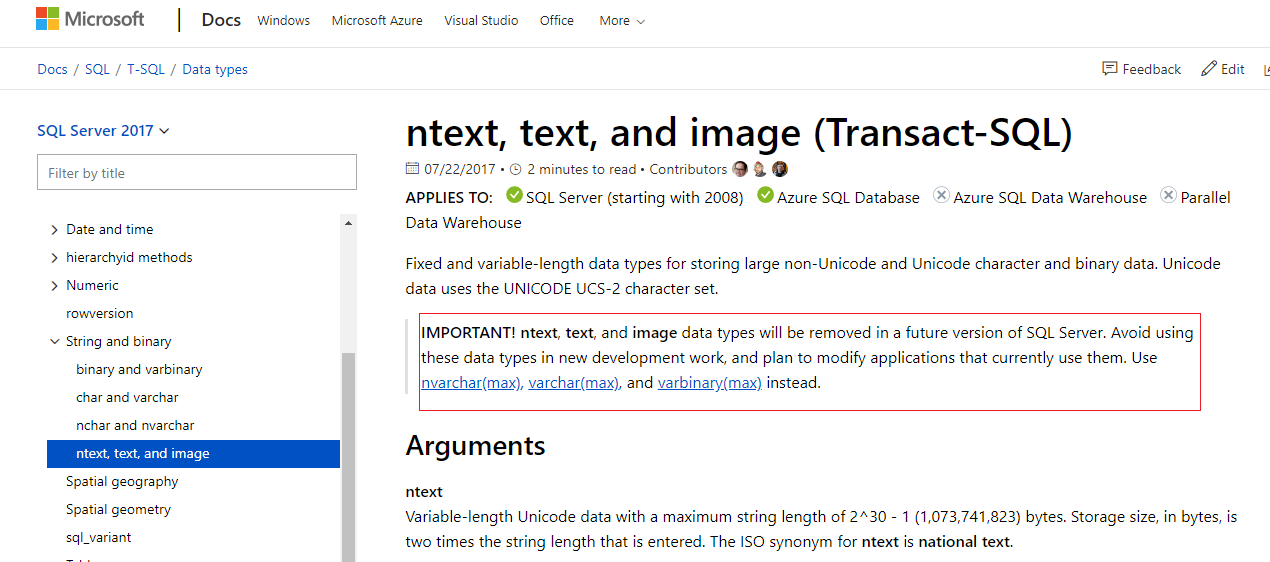The height and width of the screenshot is (562, 1270).
Task: Click the first contributor avatar
Action: (740, 169)
